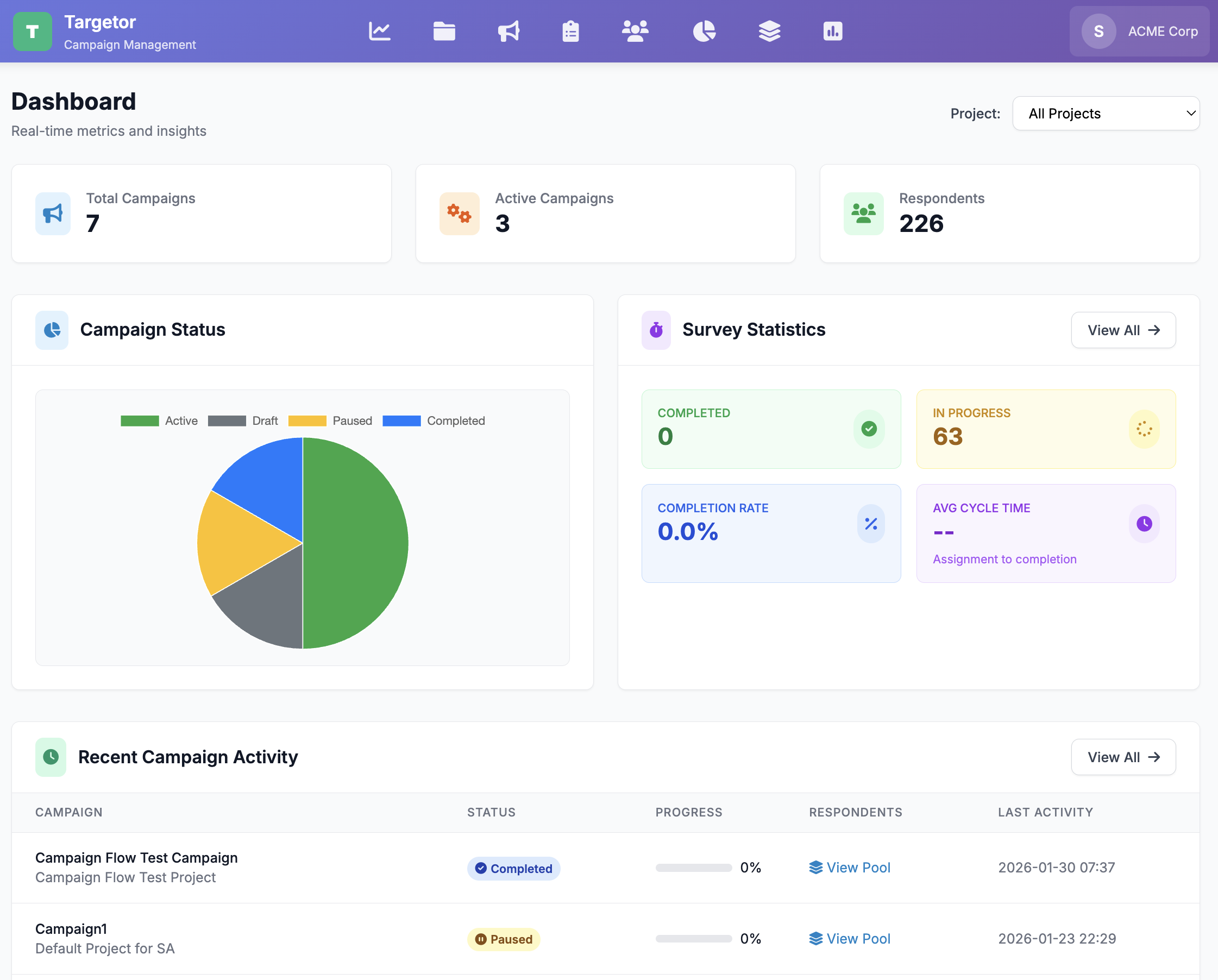1218x980 pixels.
Task: Open the projects folder icon
Action: coord(444,31)
